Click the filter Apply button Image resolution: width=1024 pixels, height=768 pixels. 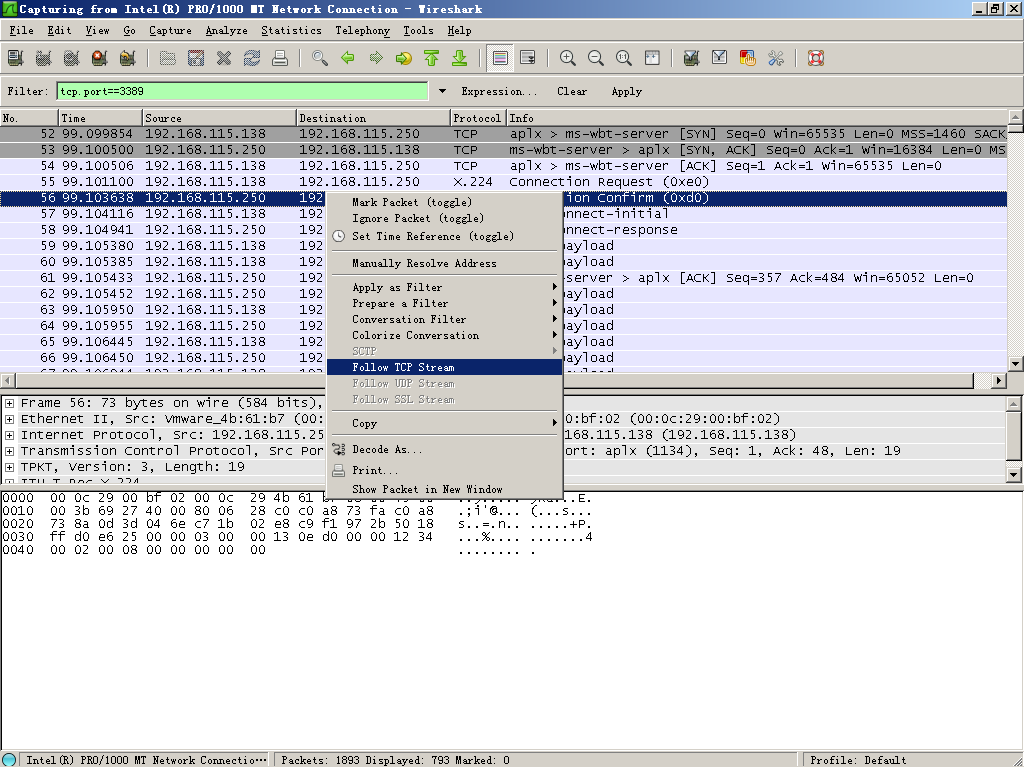[x=626, y=91]
